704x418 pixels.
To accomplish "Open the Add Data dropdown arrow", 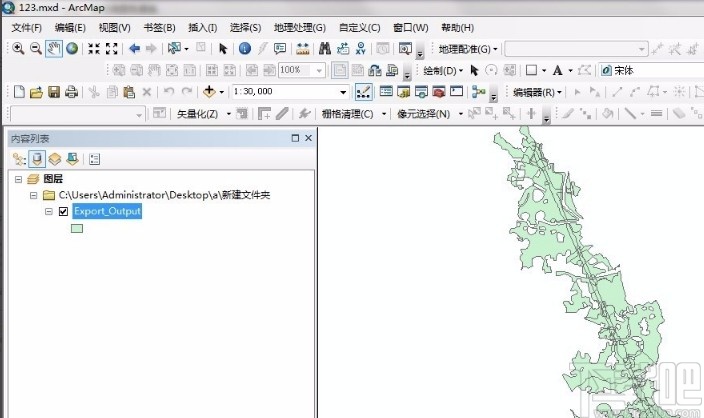I will 221,92.
